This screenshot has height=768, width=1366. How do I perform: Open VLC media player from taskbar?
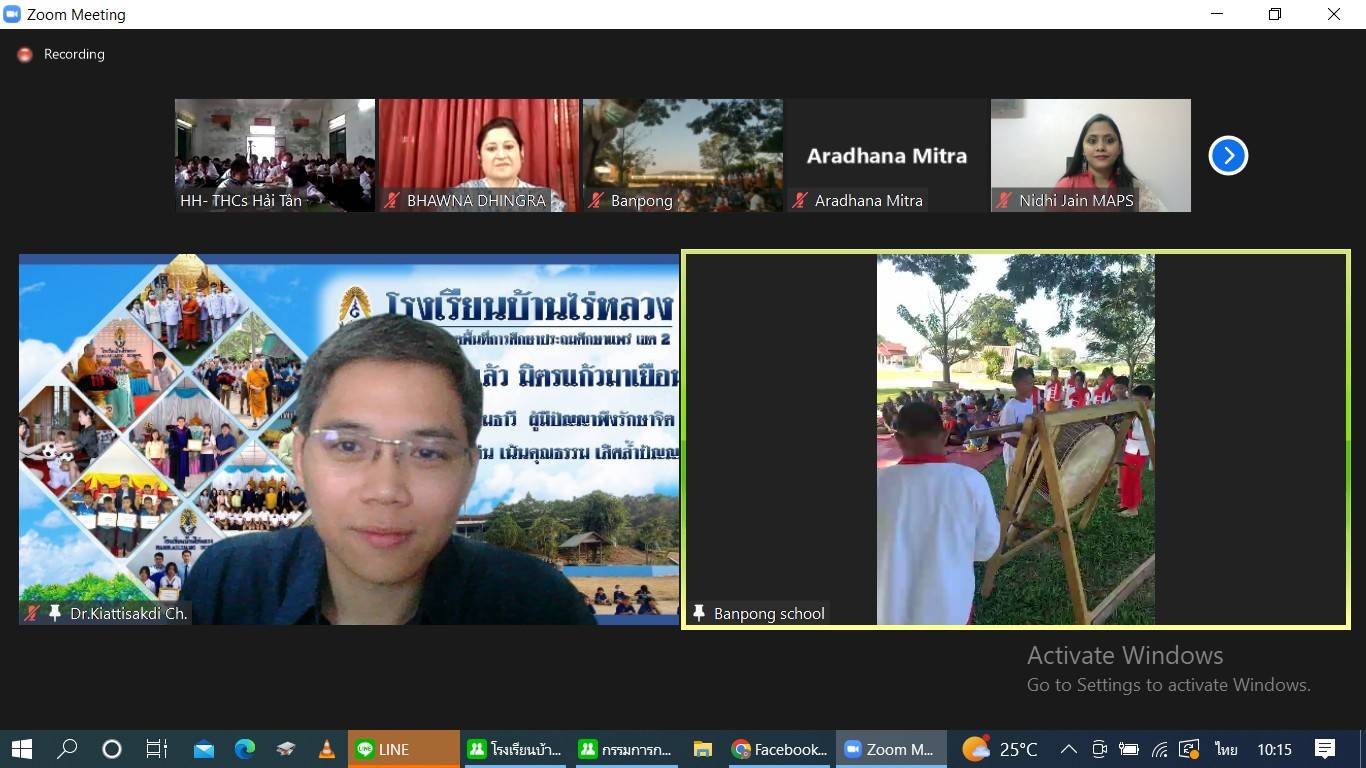(326, 749)
